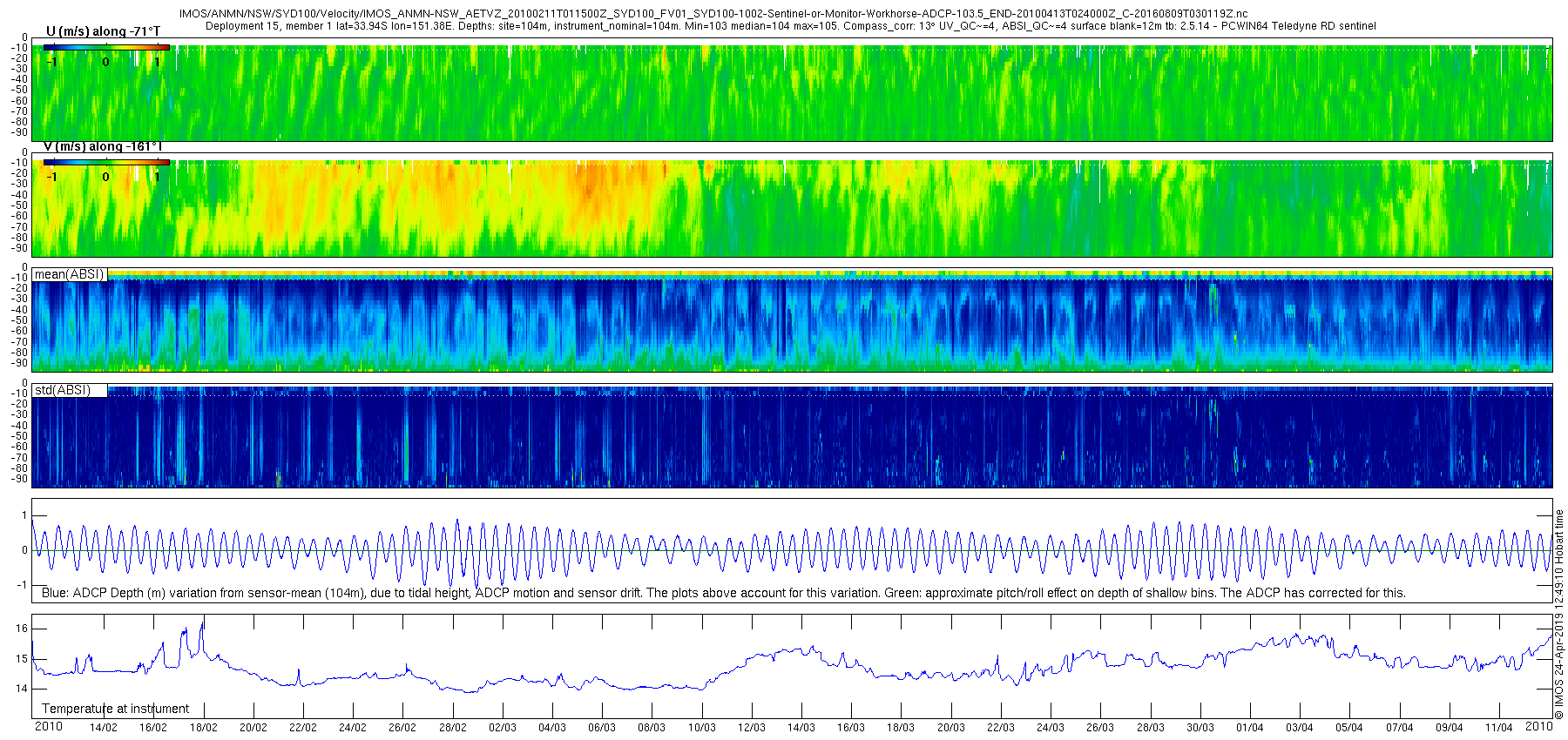Select the 'V (m/s) along -161°T' panel title
Image resolution: width=1568 pixels, height=740 pixels.
tap(104, 146)
